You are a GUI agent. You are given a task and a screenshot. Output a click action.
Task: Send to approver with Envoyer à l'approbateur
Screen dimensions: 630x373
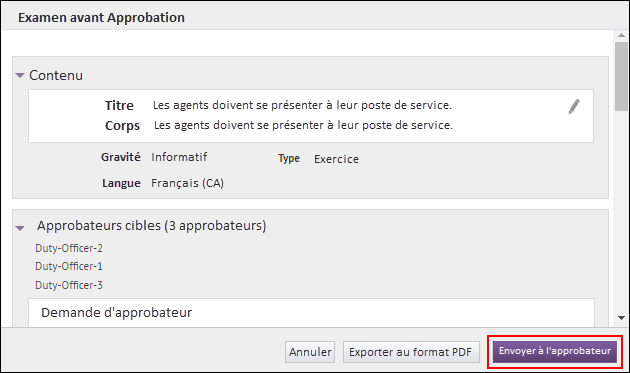(555, 351)
